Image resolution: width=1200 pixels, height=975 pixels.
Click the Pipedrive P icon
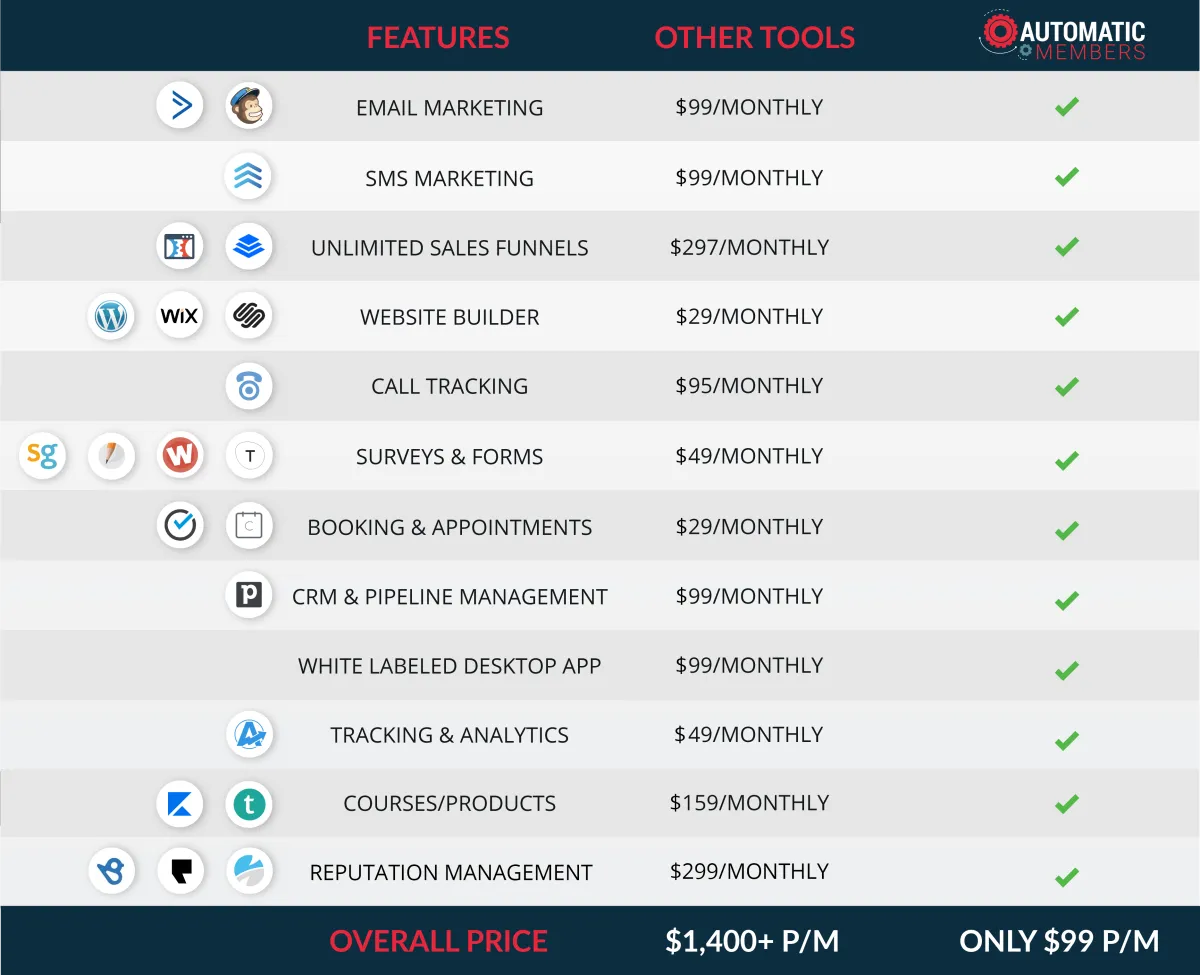pos(248,595)
